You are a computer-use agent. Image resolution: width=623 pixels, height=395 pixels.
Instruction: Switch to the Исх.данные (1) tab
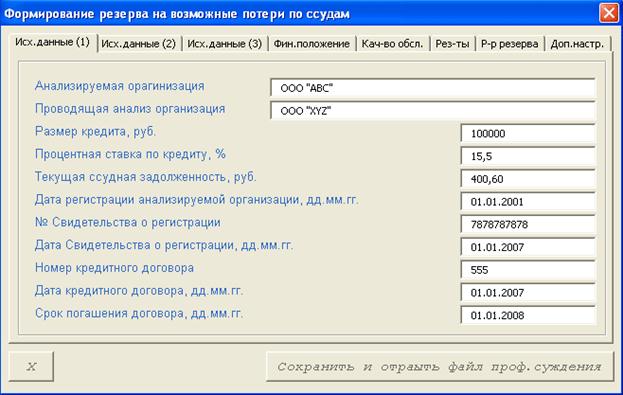pyautogui.click(x=53, y=42)
